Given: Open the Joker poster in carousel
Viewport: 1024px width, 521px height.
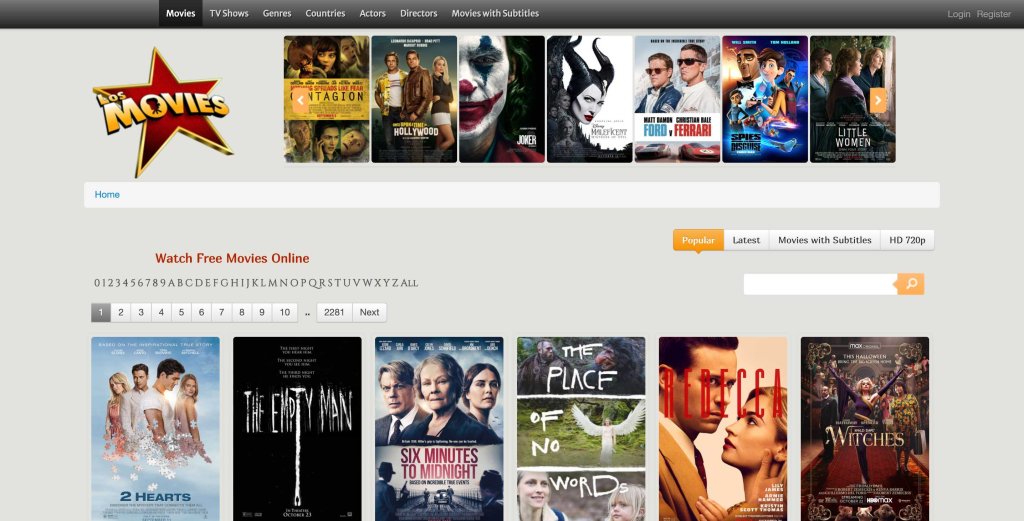Looking at the screenshot, I should coord(502,99).
